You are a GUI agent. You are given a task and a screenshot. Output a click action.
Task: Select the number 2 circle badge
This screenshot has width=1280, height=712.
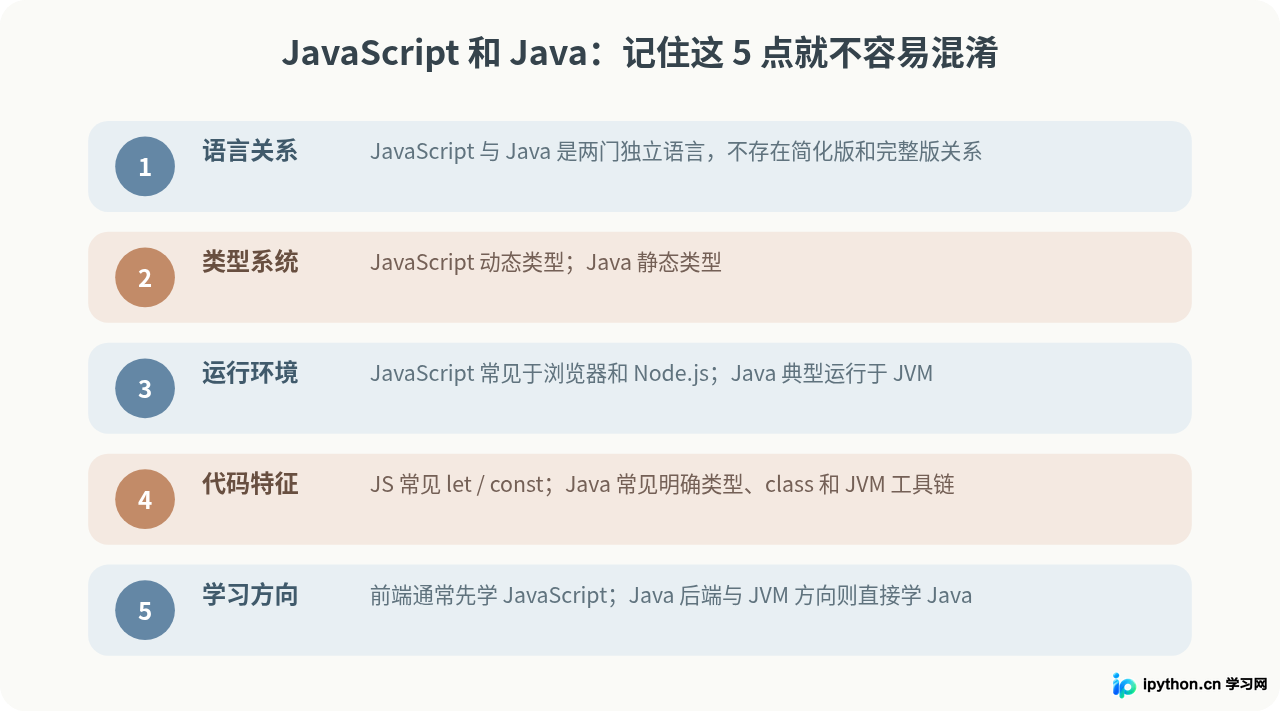point(145,277)
